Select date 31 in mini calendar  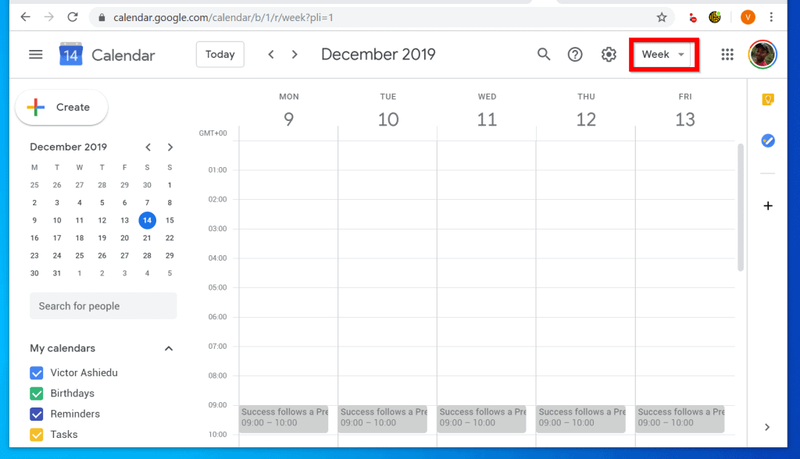point(57,273)
